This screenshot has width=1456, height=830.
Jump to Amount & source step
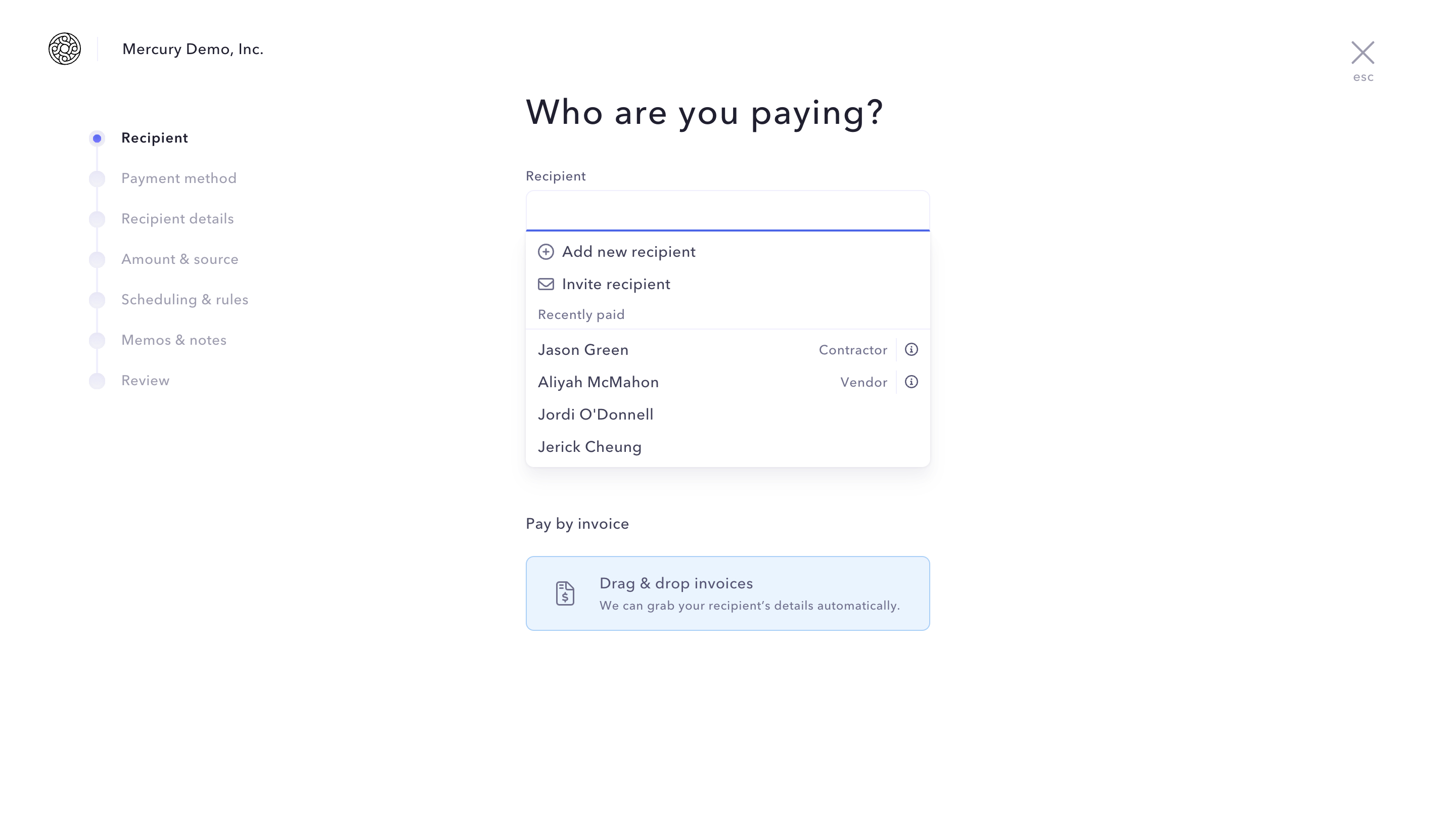tap(179, 259)
